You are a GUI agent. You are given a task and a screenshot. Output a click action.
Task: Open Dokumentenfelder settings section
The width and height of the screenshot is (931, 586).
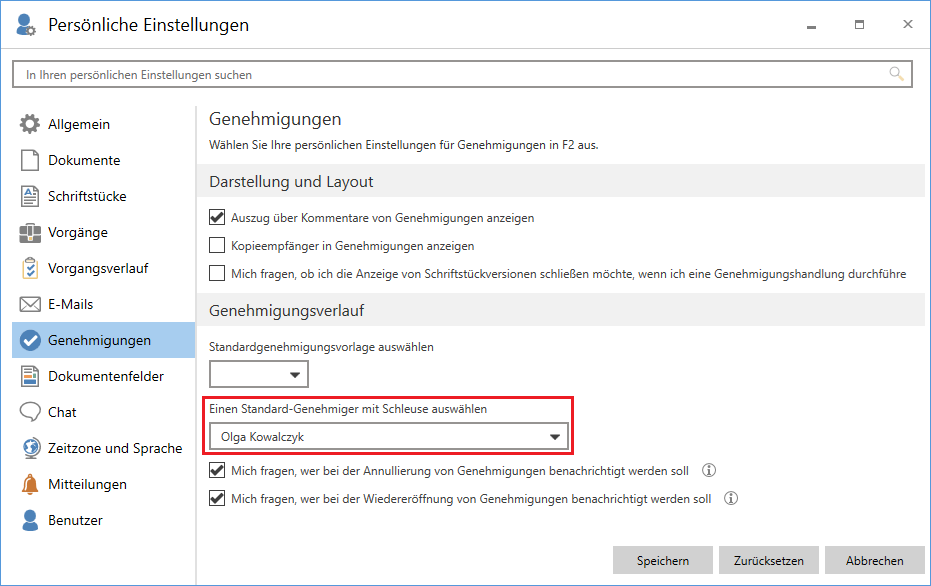coord(105,377)
